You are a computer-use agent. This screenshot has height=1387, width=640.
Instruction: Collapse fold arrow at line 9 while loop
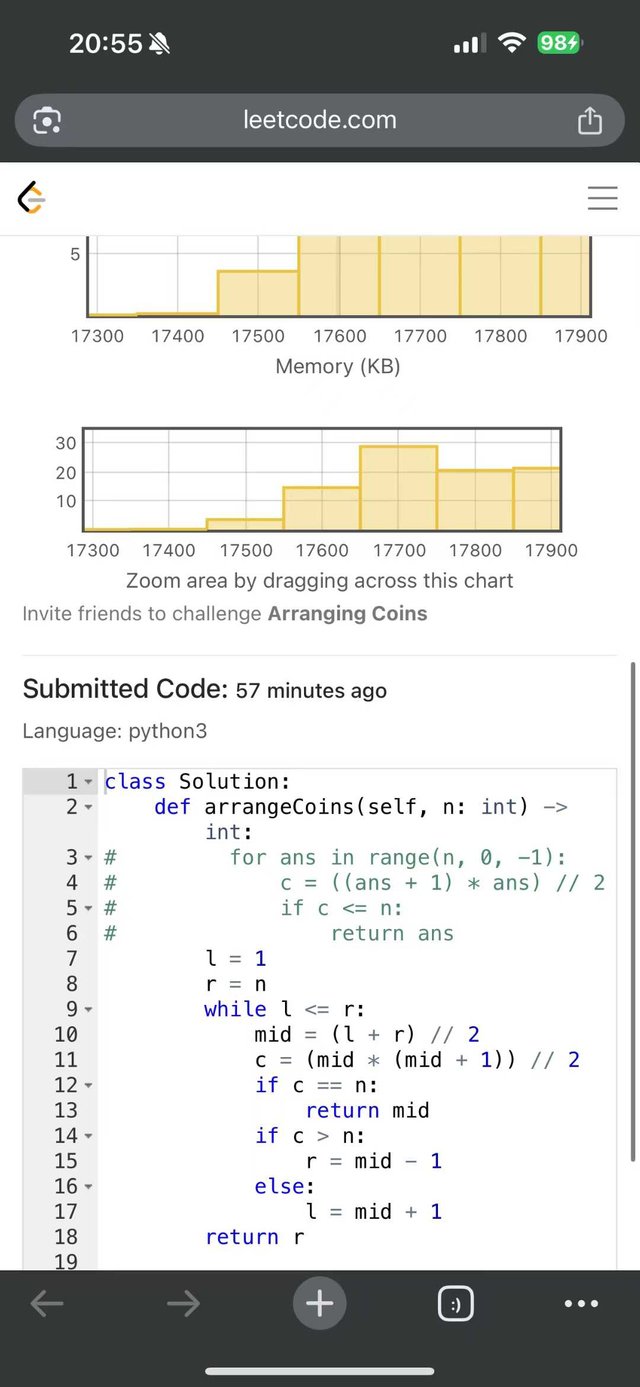89,1010
